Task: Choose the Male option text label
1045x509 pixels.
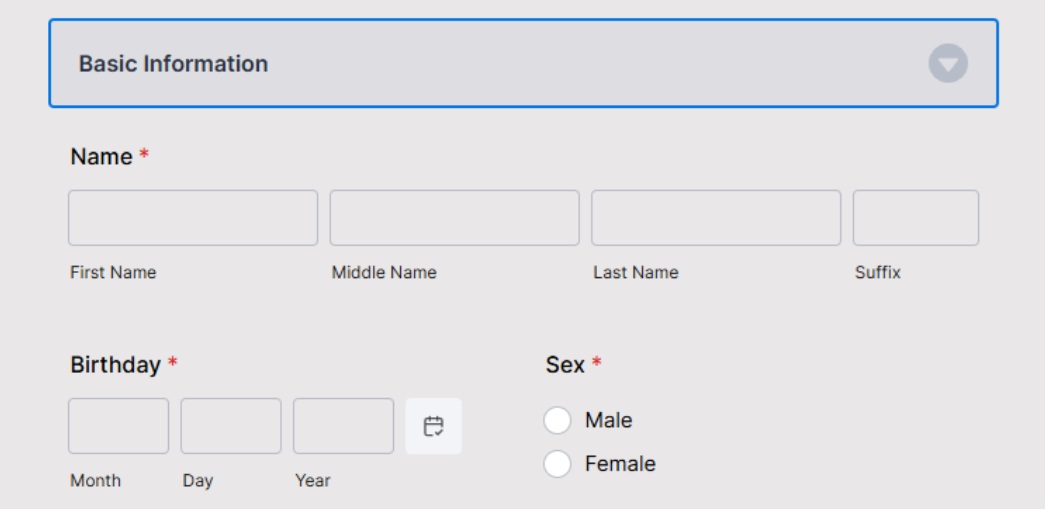Action: [608, 420]
